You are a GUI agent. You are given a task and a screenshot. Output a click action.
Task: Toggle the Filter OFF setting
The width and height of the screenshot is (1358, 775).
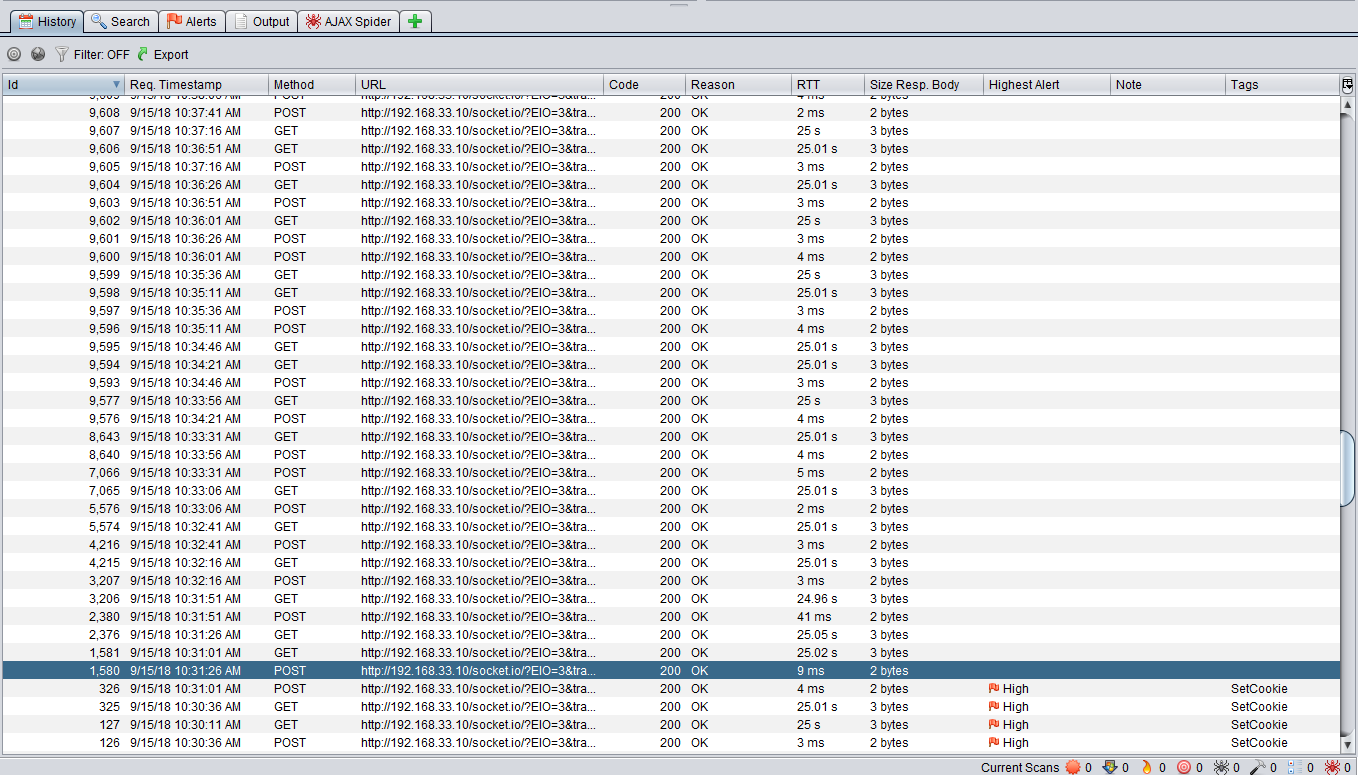[102, 54]
